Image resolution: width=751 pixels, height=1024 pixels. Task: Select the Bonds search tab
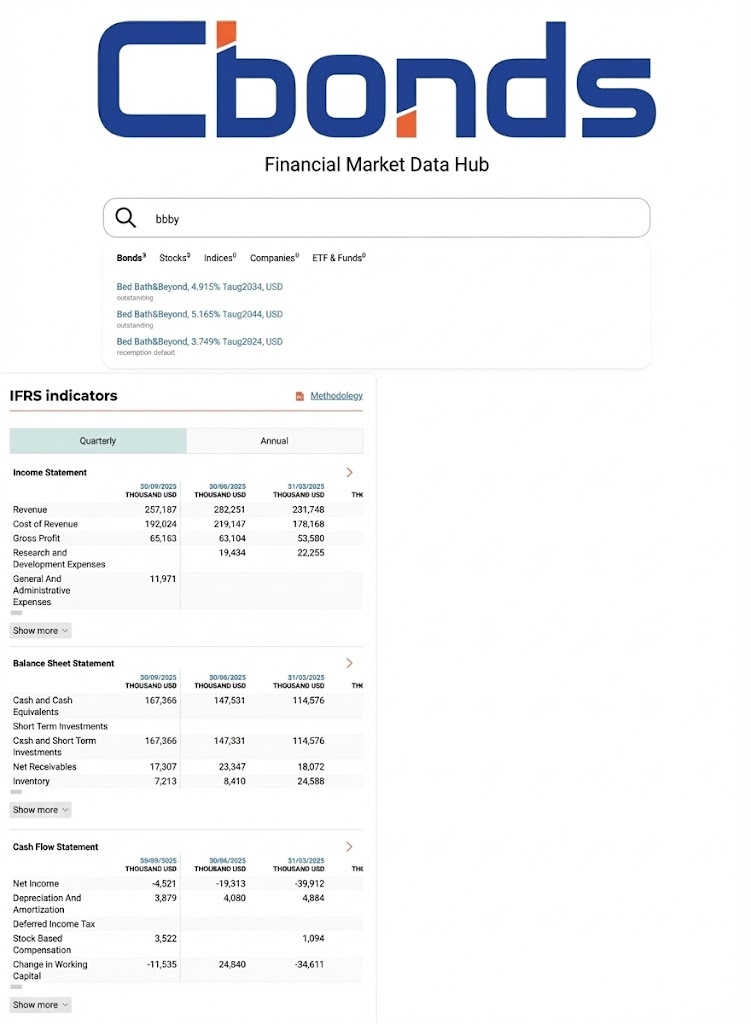(x=131, y=258)
